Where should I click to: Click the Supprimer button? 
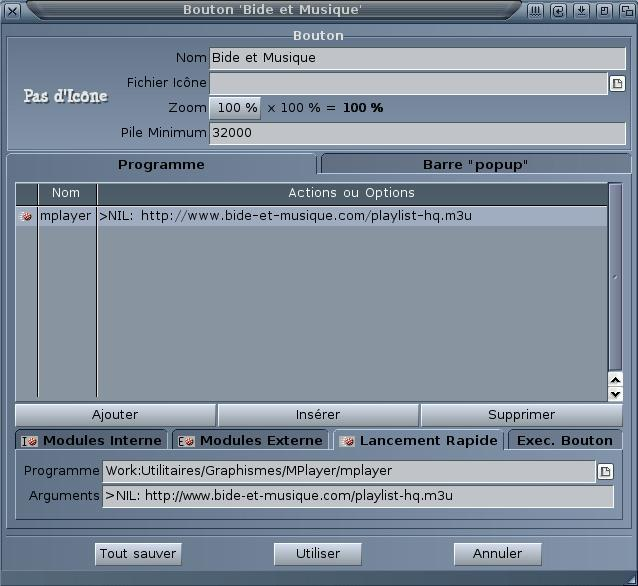tap(522, 415)
